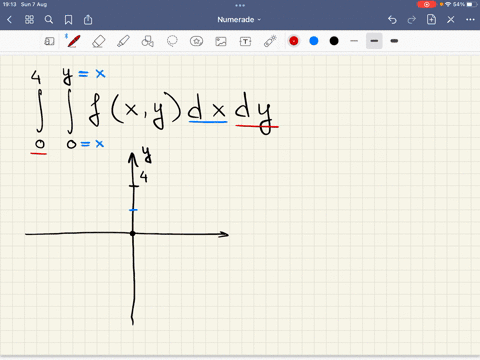Image resolution: width=480 pixels, height=360 pixels.
Task: Activate the laser pointer tool
Action: 270,41
